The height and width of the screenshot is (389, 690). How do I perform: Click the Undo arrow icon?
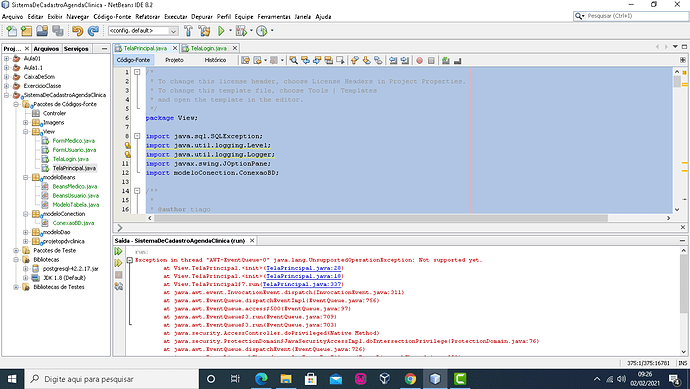77,31
